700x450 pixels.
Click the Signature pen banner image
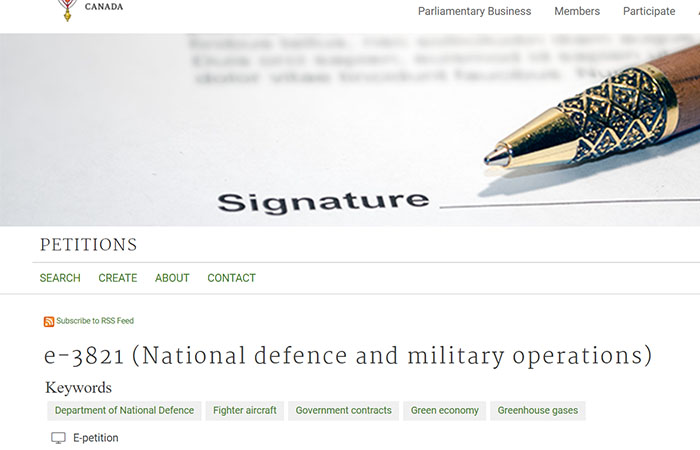(350, 130)
